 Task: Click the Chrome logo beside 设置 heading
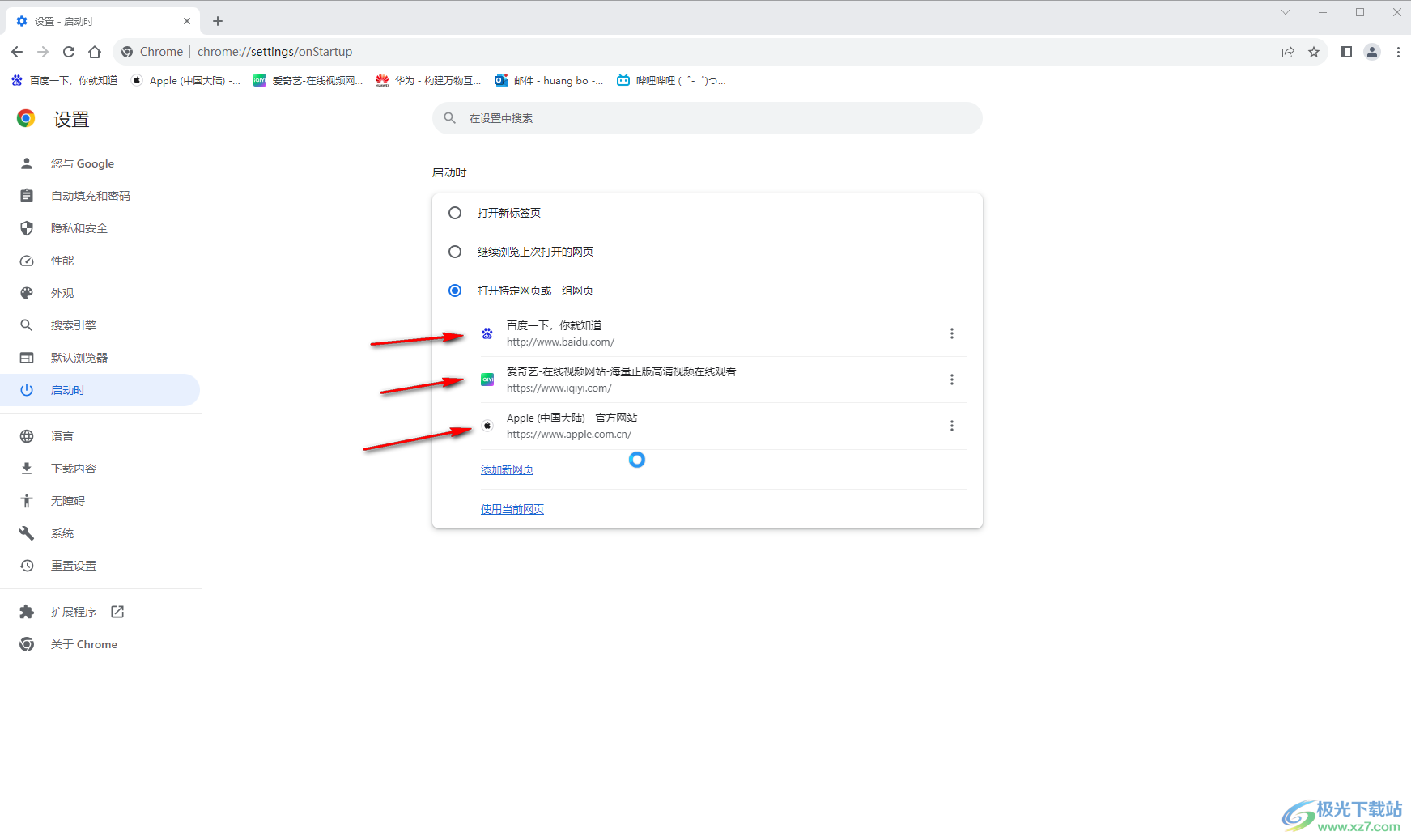[26, 119]
